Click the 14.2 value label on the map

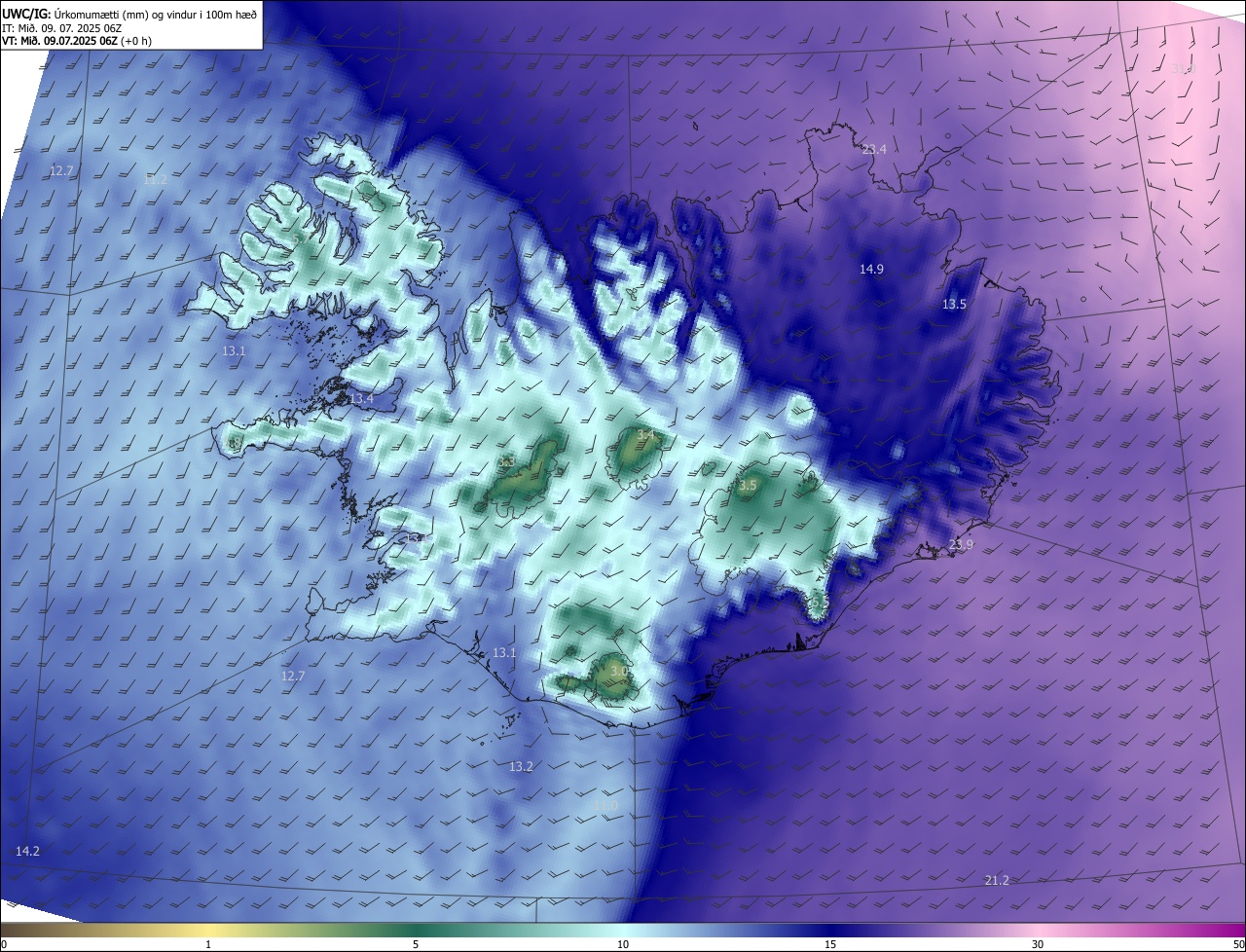pyautogui.click(x=27, y=852)
